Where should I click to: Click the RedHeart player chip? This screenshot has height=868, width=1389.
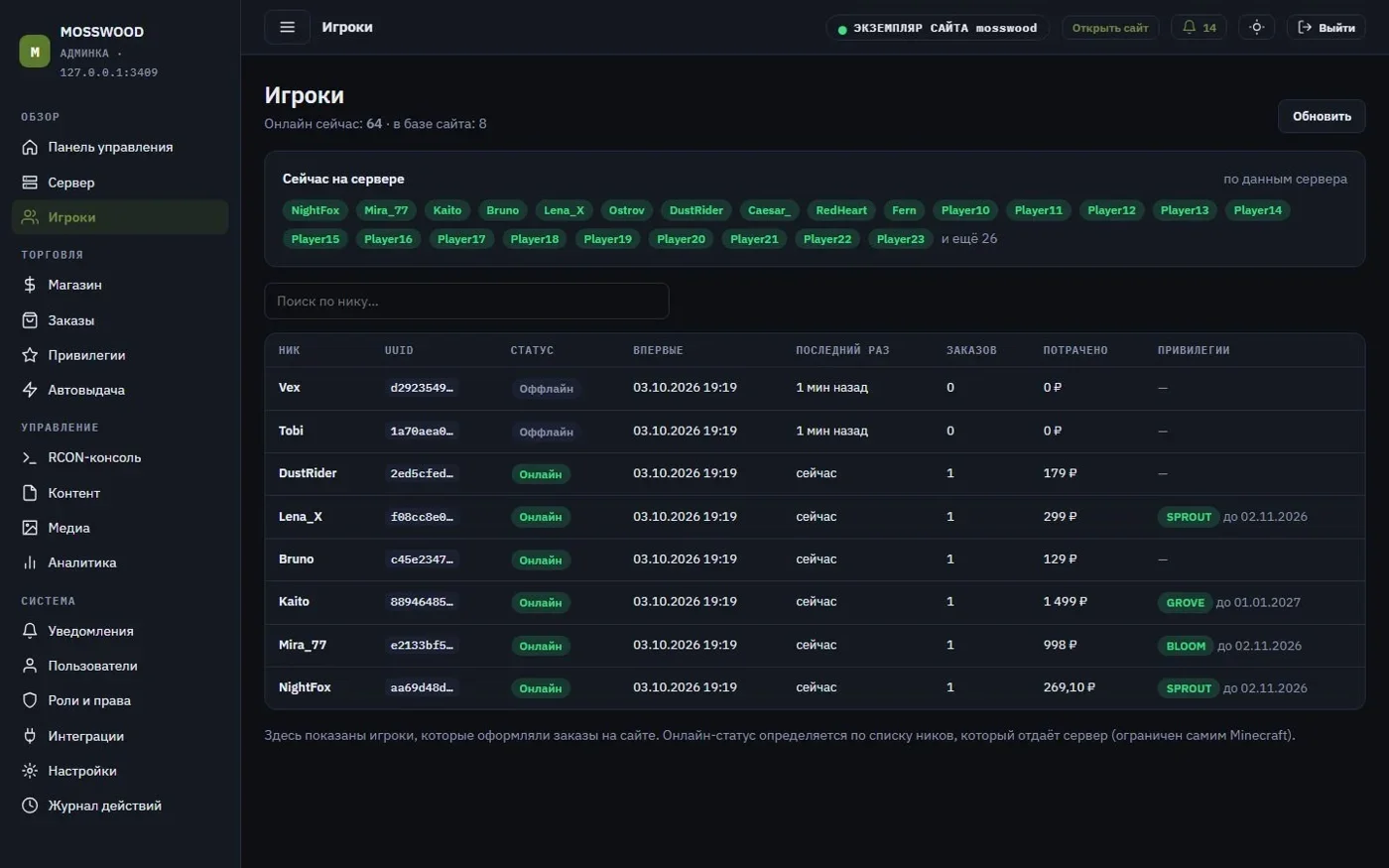(x=841, y=210)
